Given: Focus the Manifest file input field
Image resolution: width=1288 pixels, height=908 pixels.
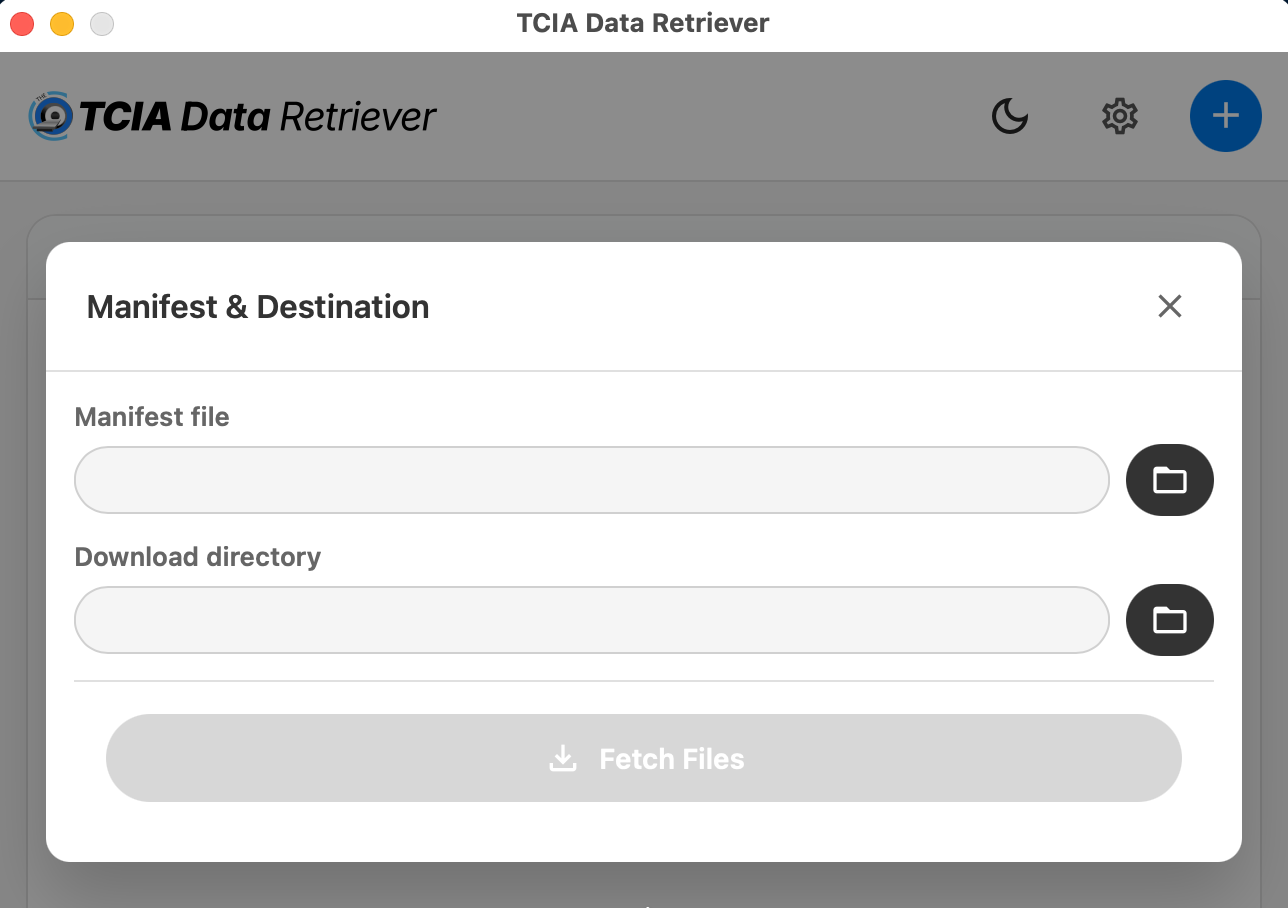Looking at the screenshot, I should click(592, 480).
